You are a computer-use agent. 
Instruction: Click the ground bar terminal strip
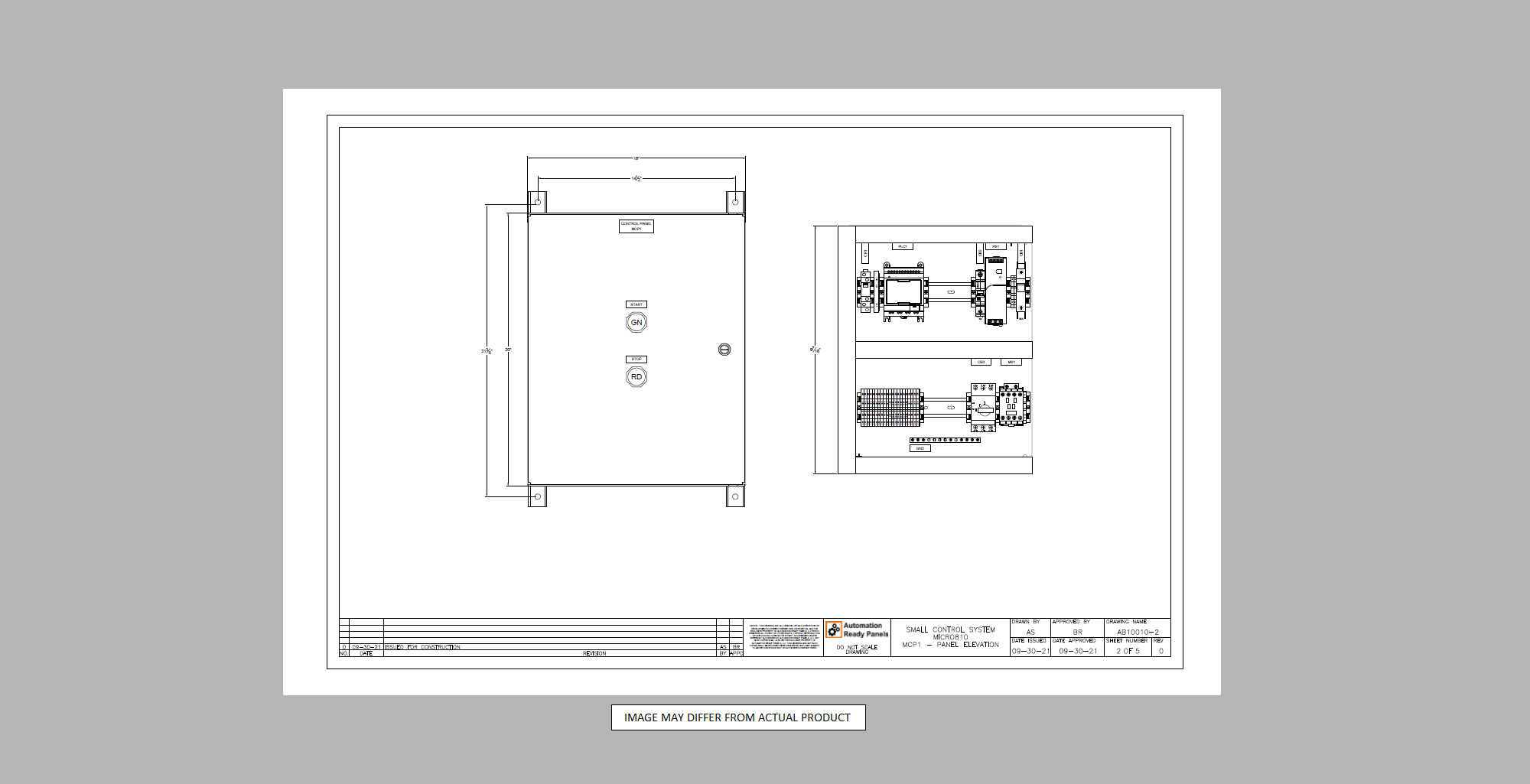945,440
